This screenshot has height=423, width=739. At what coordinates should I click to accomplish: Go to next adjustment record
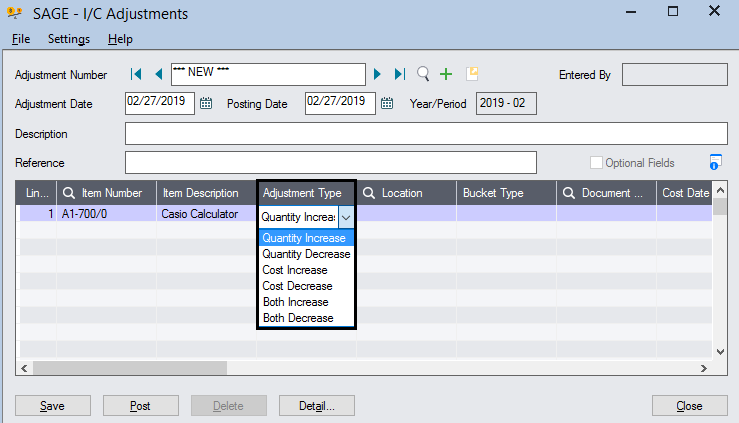(x=377, y=74)
